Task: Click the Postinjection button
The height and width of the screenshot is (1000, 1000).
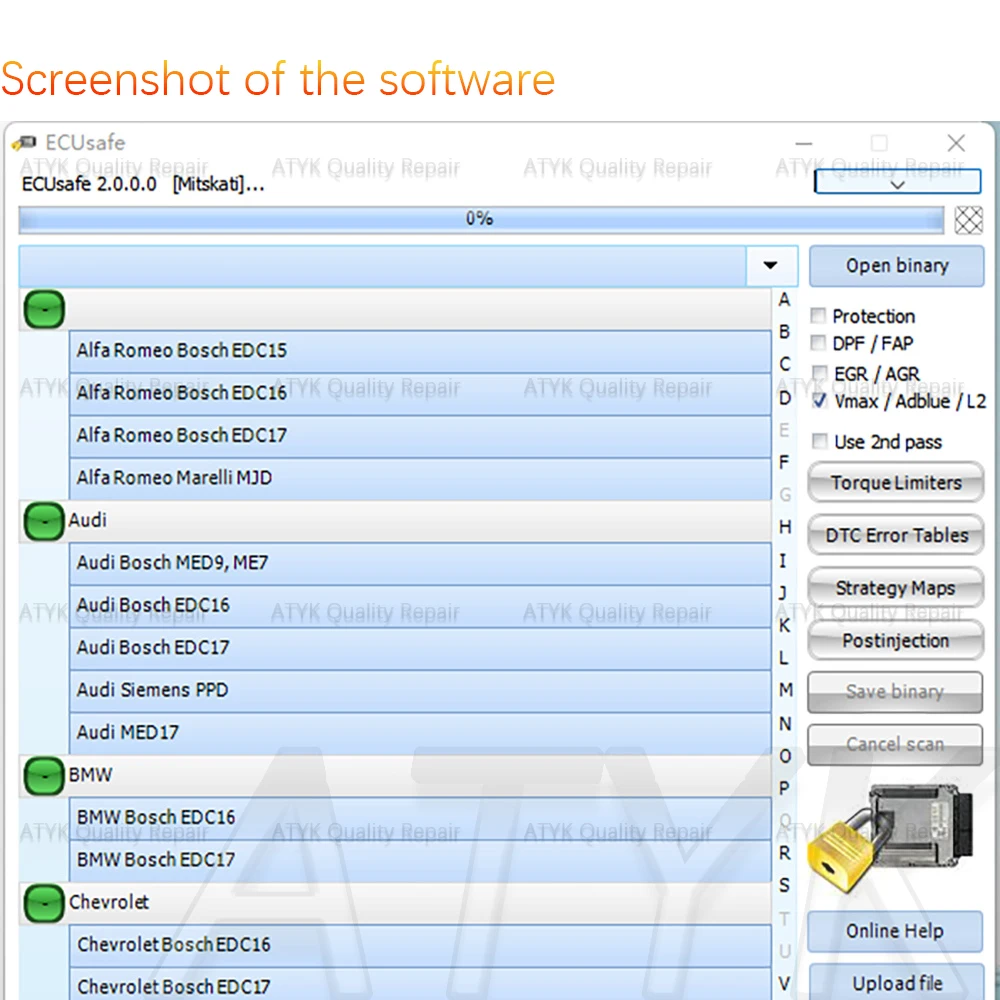Action: (x=895, y=640)
